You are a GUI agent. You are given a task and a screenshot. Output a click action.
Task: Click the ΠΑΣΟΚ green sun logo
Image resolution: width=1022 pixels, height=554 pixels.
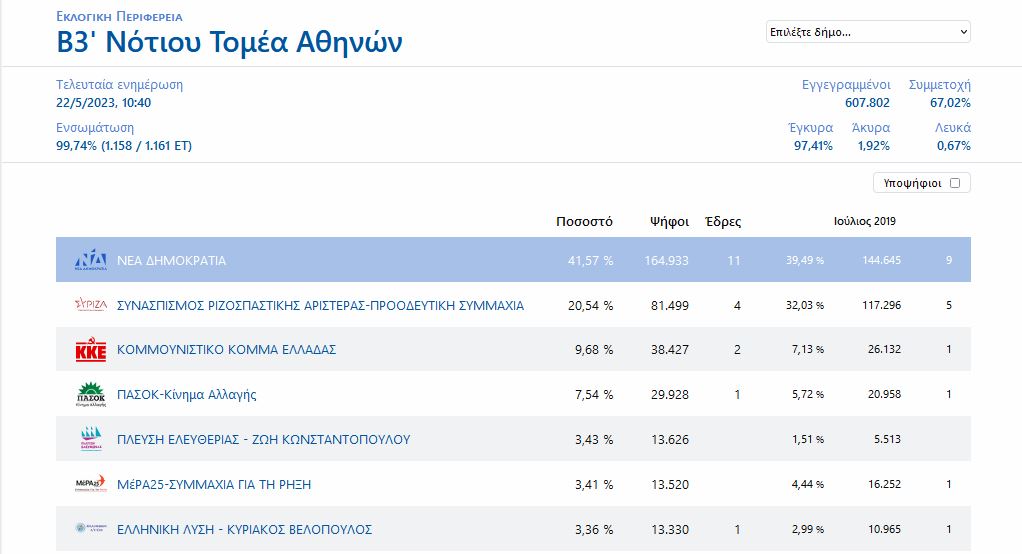tap(90, 394)
